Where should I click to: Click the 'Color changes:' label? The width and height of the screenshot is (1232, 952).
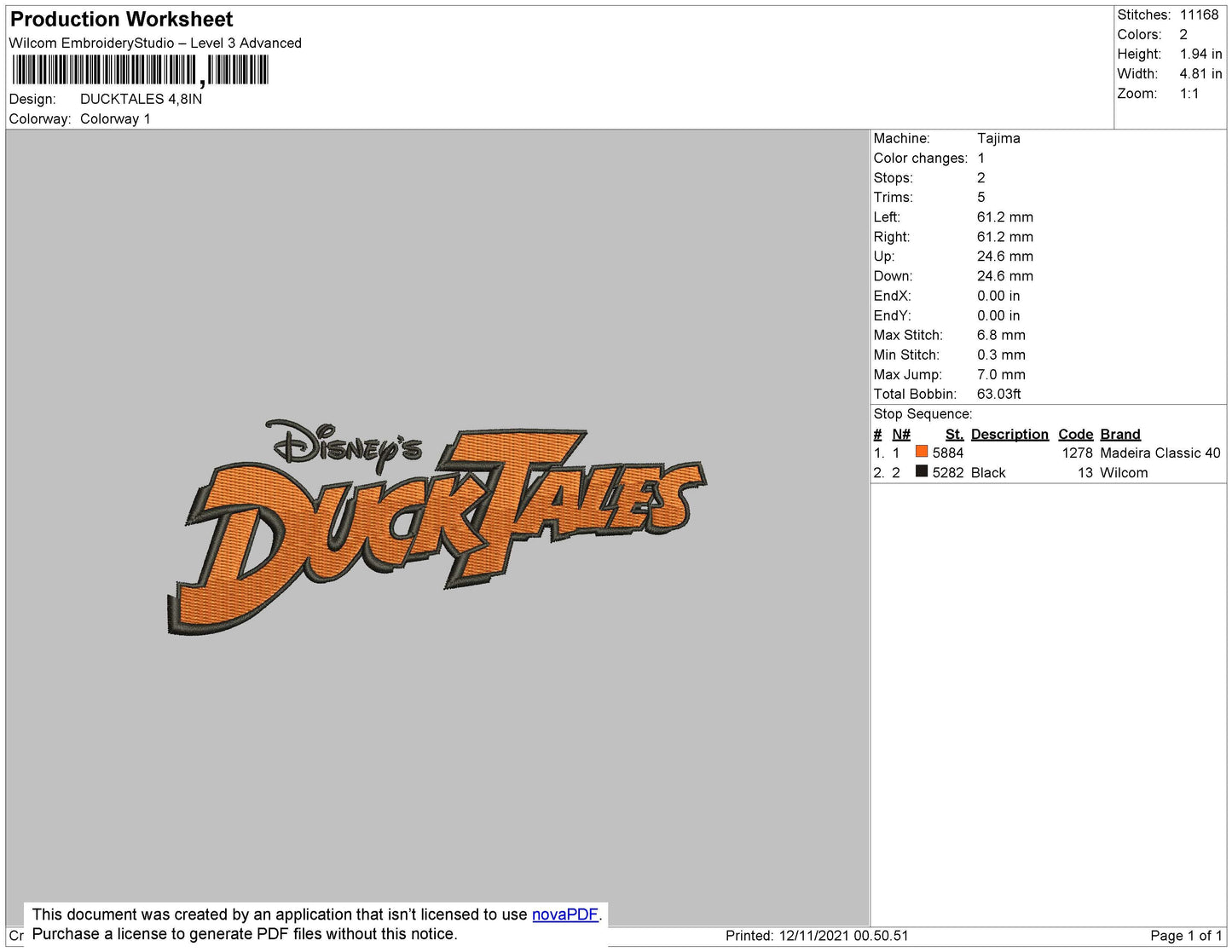(921, 158)
